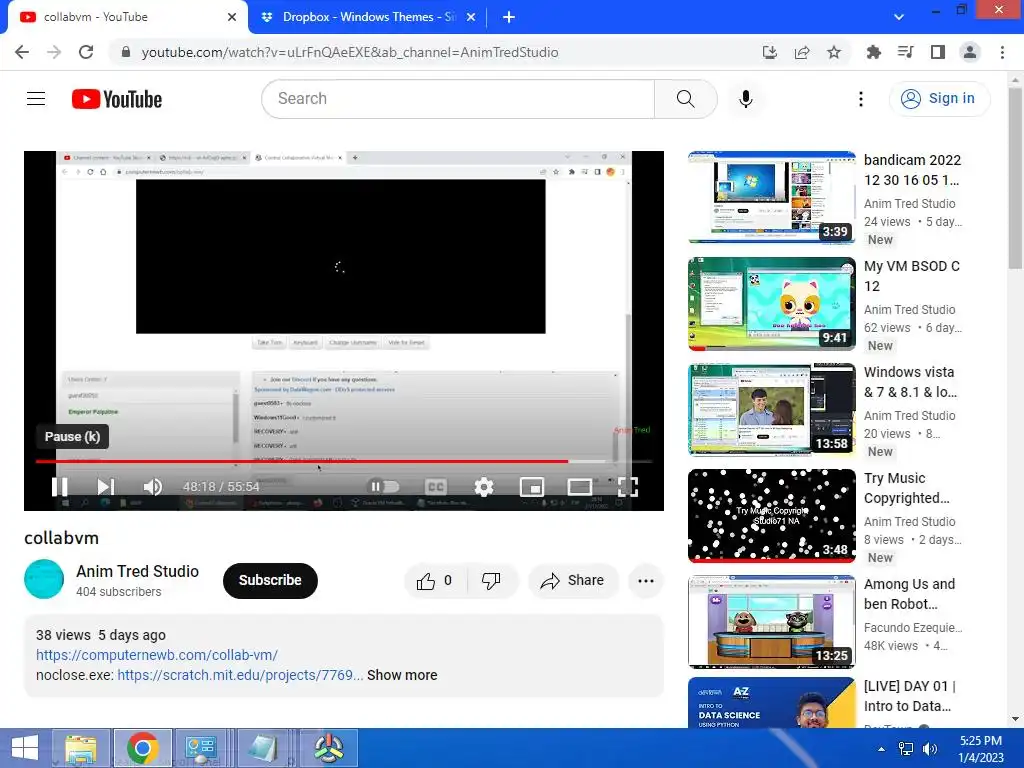Go to the YouTube home logo

[x=117, y=99]
